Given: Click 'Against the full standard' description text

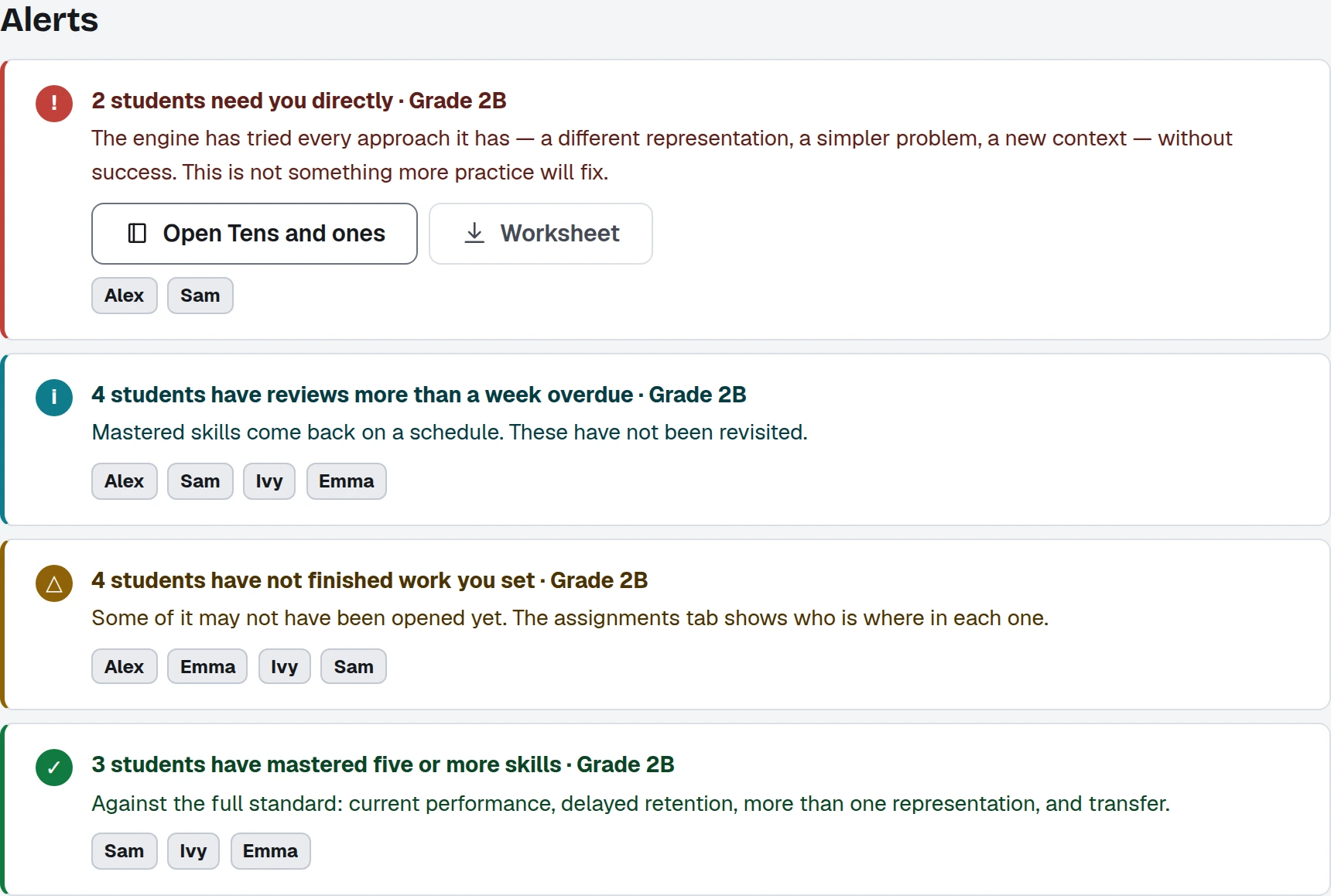Looking at the screenshot, I should pos(631,803).
